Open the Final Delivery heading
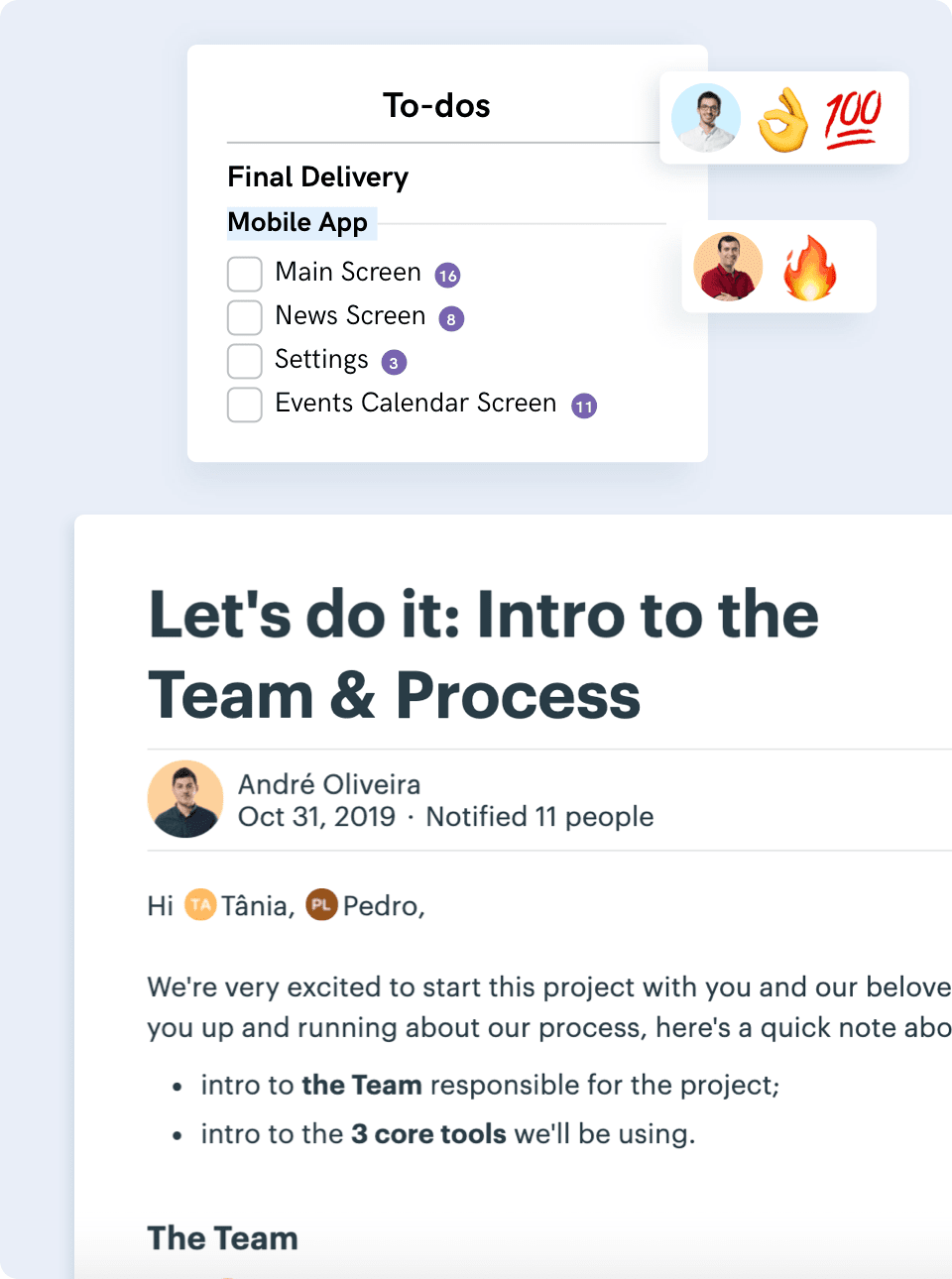Image resolution: width=952 pixels, height=1279 pixels. (x=317, y=176)
